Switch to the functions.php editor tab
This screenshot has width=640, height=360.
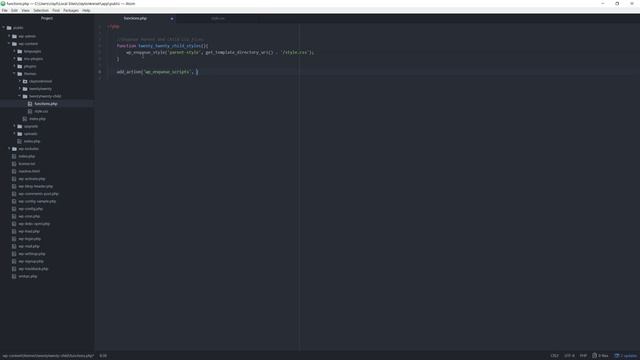pos(136,18)
